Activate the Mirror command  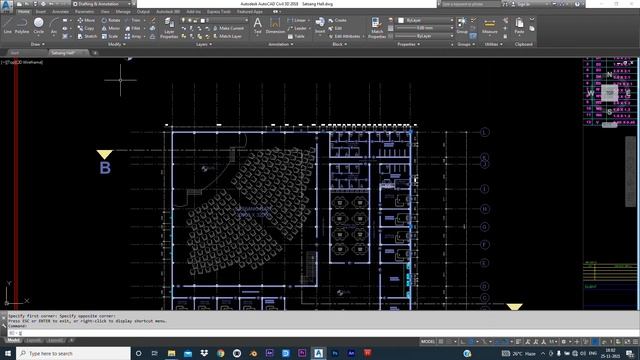pos(111,28)
